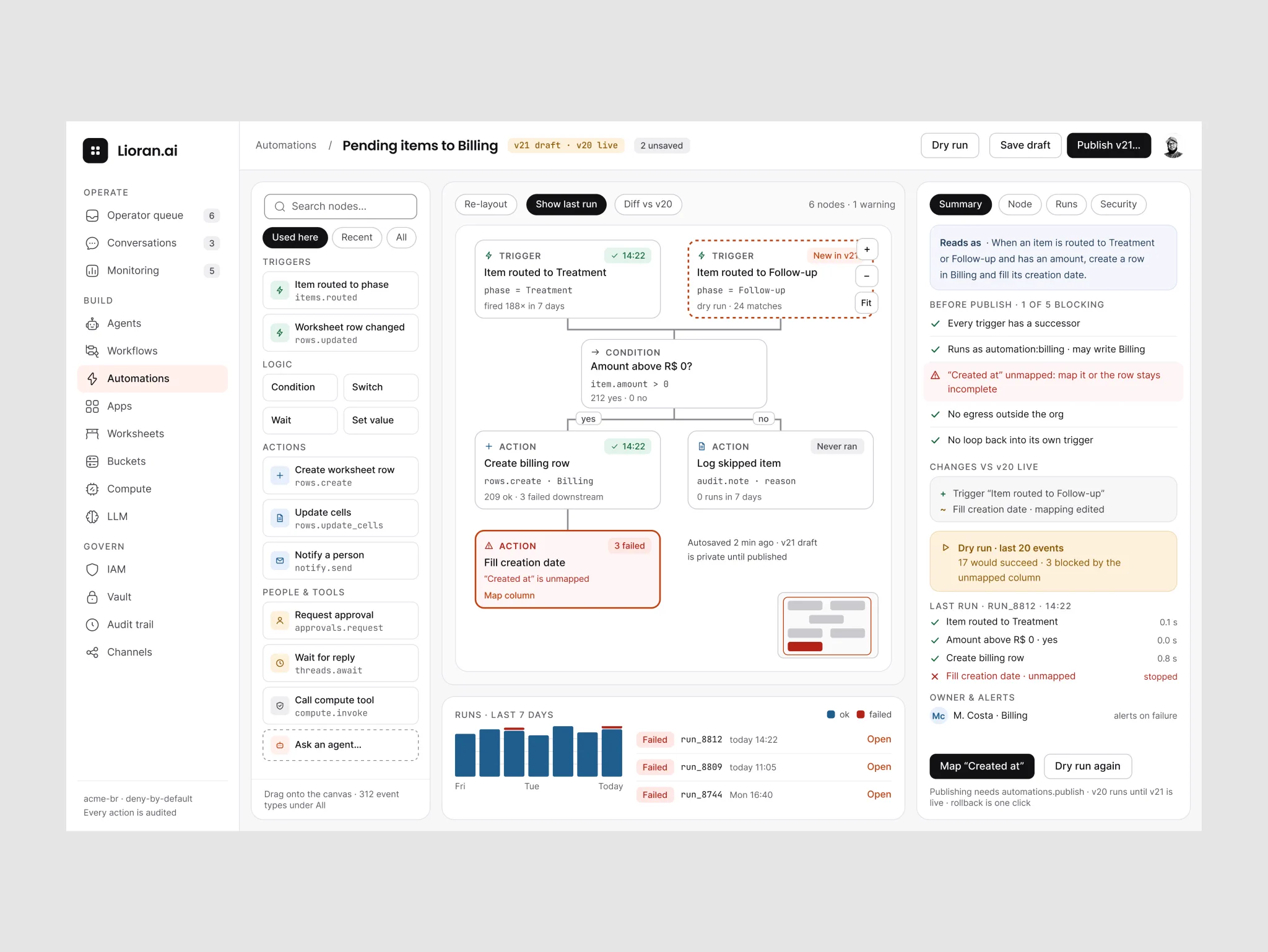Open Channels share icon

[92, 652]
